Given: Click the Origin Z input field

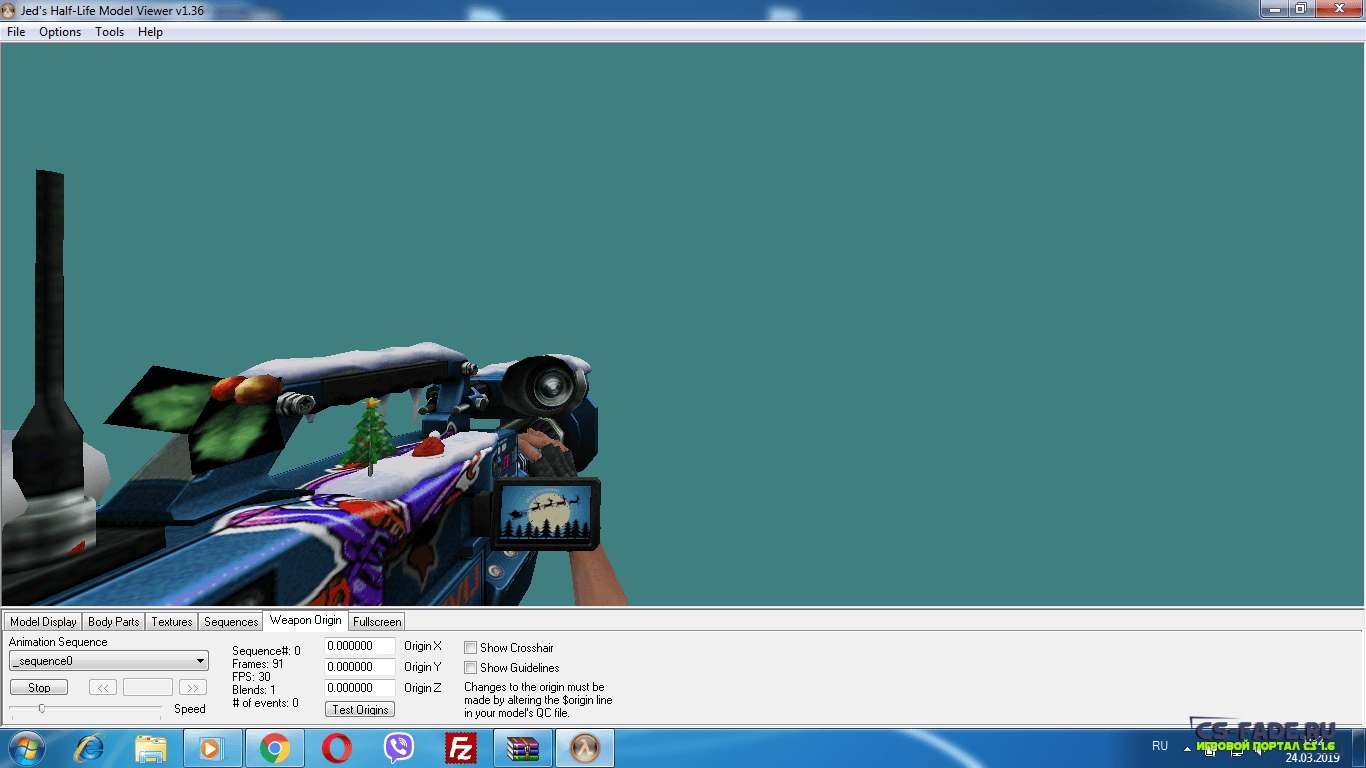Looking at the screenshot, I should 360,688.
